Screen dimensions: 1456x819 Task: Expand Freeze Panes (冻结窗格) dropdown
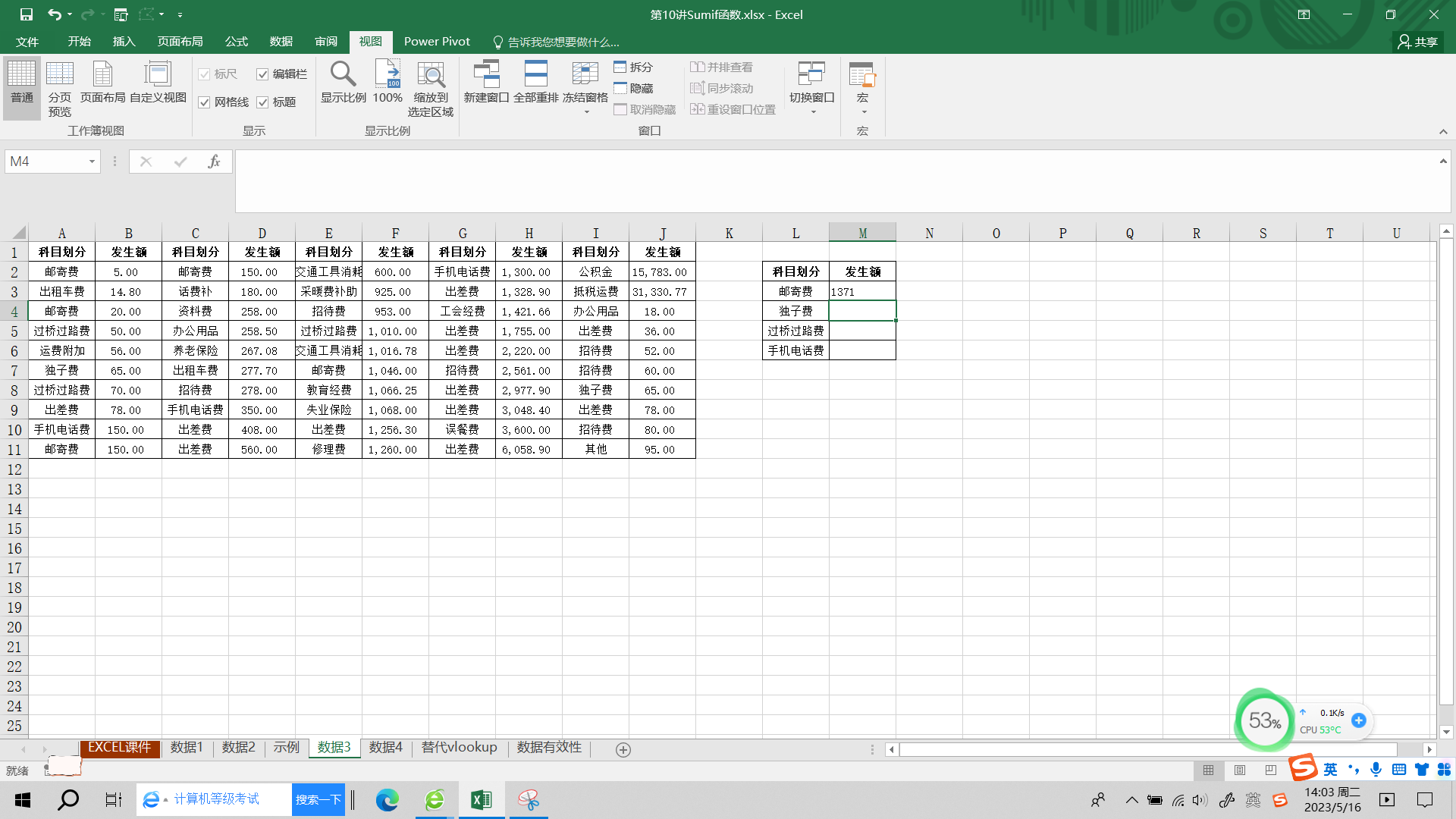coord(585,111)
